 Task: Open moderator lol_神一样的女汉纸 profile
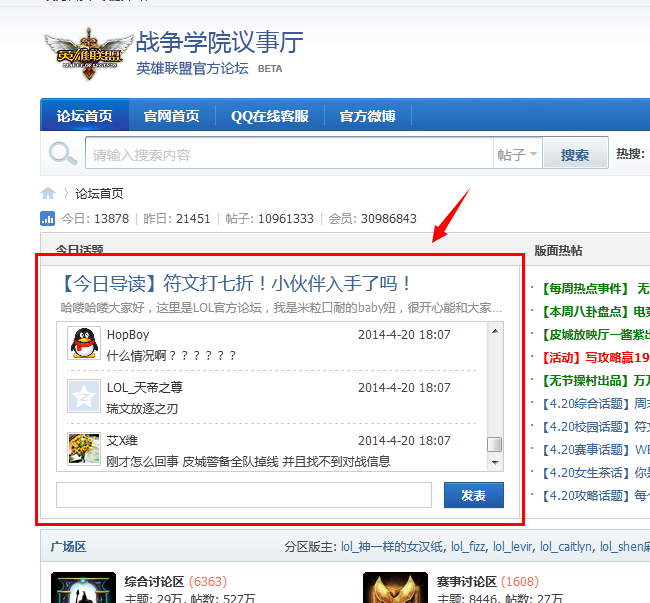[392, 547]
